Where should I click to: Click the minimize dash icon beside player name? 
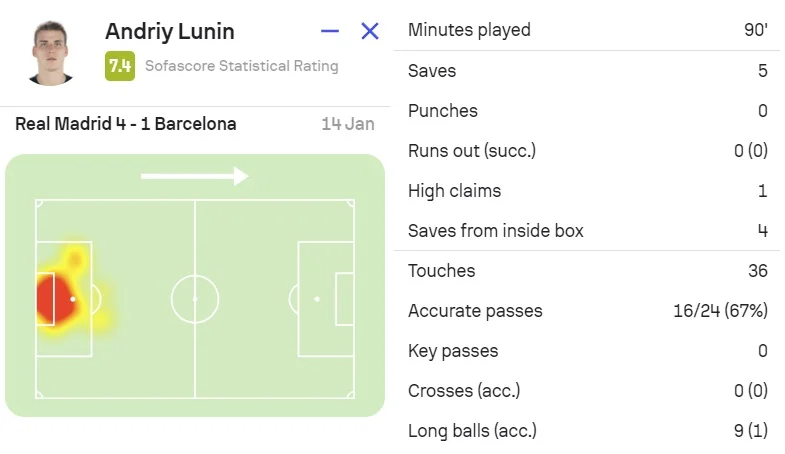tap(330, 31)
